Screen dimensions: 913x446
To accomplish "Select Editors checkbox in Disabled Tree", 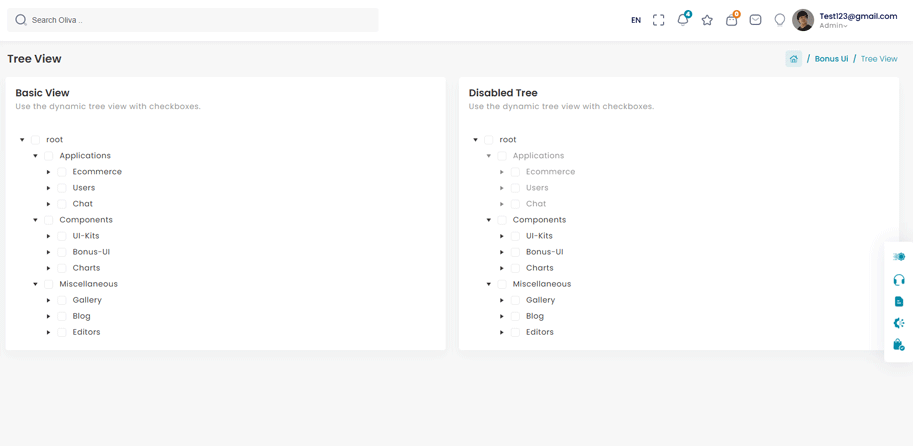I will point(515,332).
